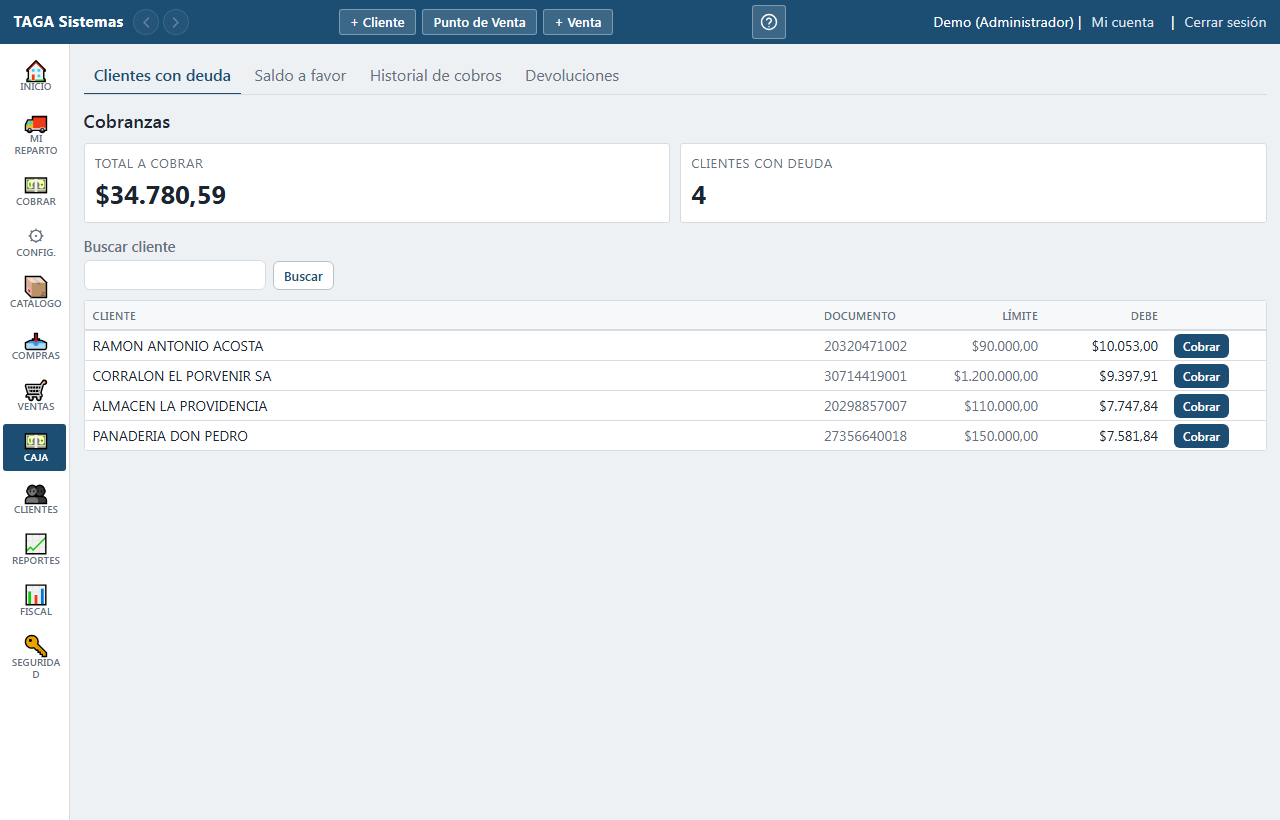The width and height of the screenshot is (1280, 820).
Task: Open the Mi cuenta link
Action: click(x=1122, y=22)
